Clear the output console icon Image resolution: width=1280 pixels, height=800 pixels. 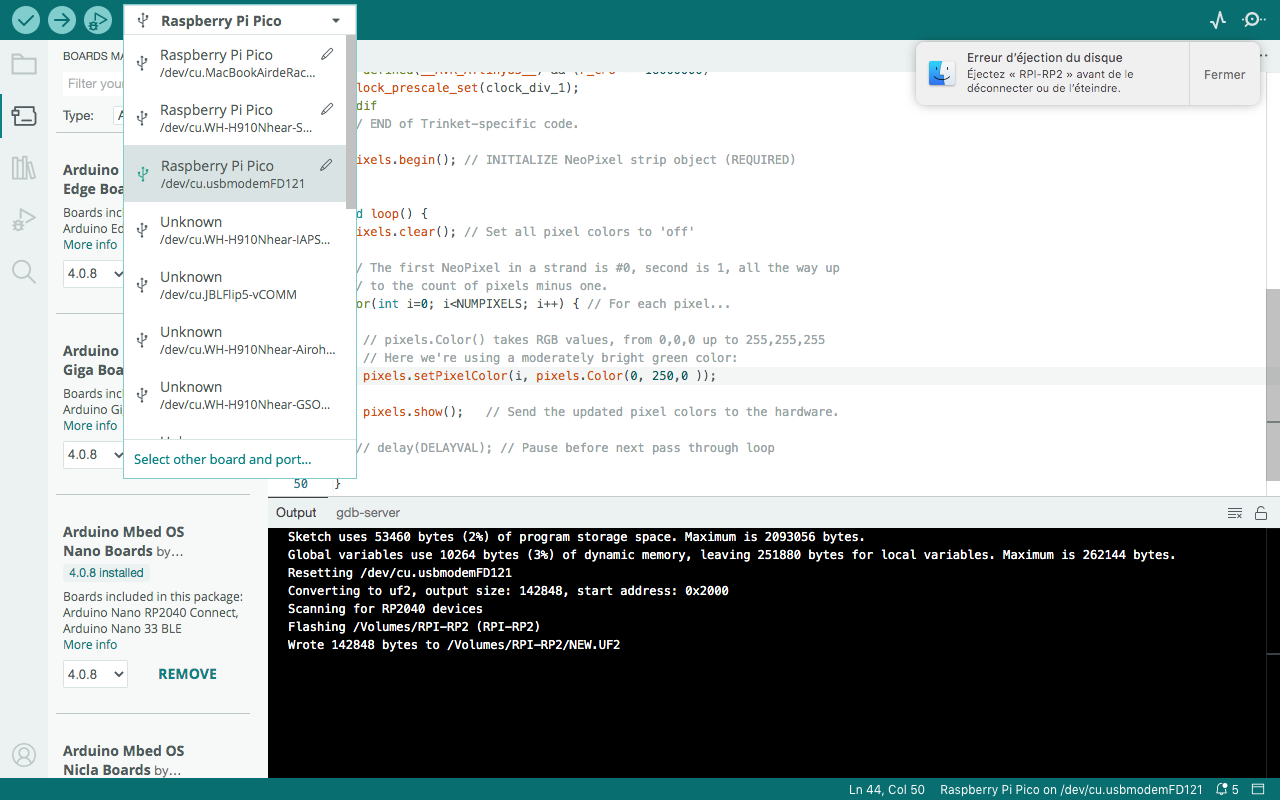pos(1235,513)
